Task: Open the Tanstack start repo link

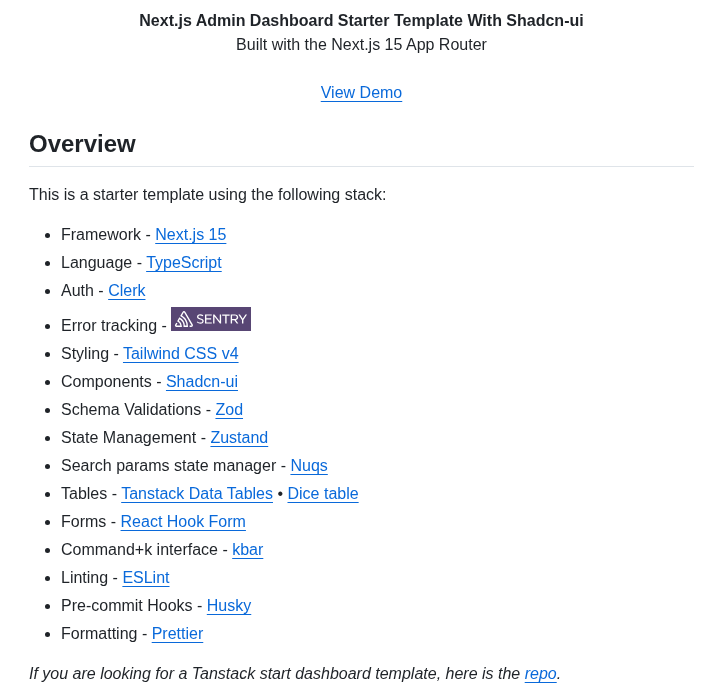Action: pyautogui.click(x=541, y=674)
